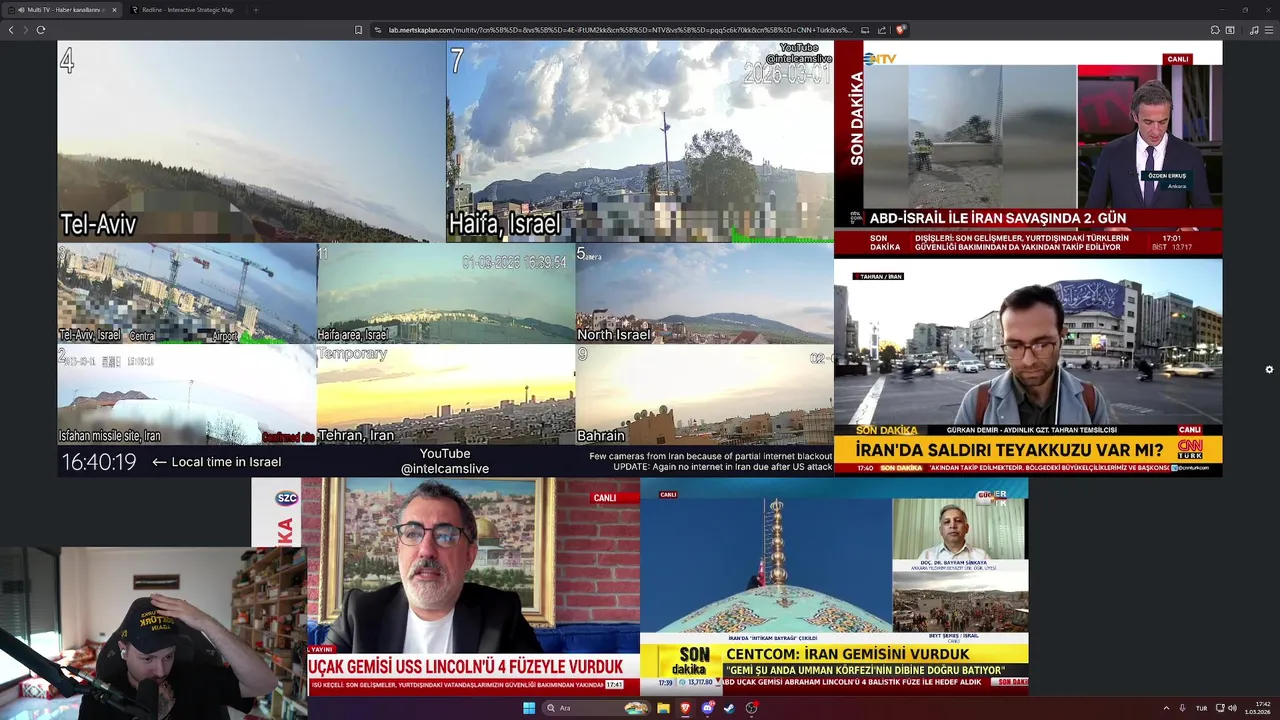Click the SZC TV live stream video

(446, 586)
